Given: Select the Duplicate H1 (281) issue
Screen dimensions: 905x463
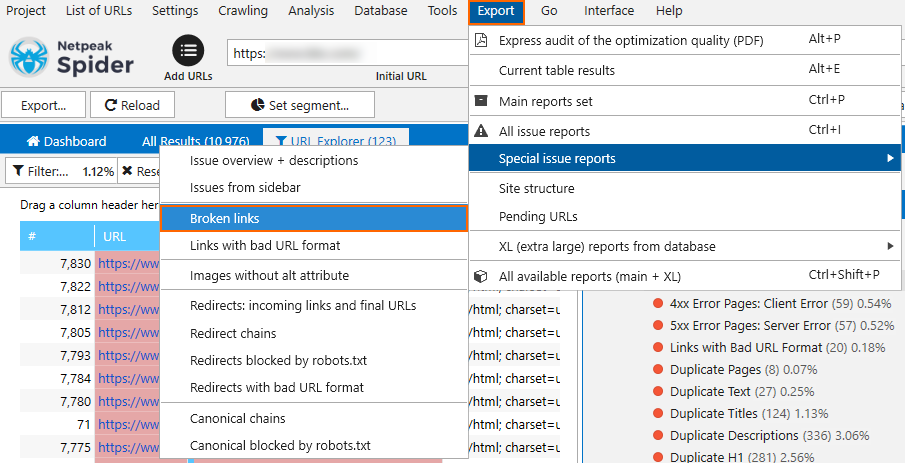Looking at the screenshot, I should pyautogui.click(x=742, y=457).
